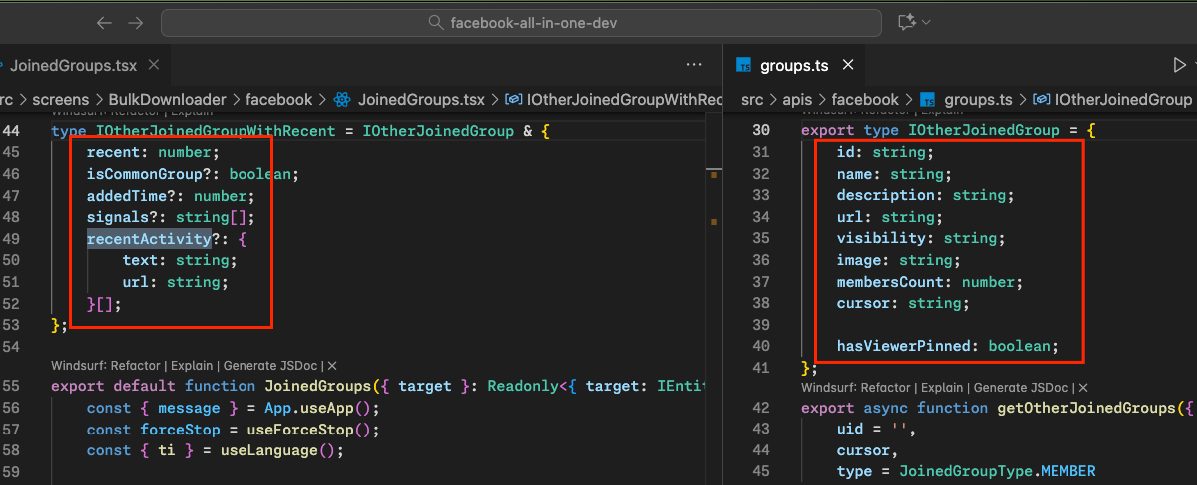Click line number 40 in right editor
Screen dimensions: 1197x485
point(760,346)
